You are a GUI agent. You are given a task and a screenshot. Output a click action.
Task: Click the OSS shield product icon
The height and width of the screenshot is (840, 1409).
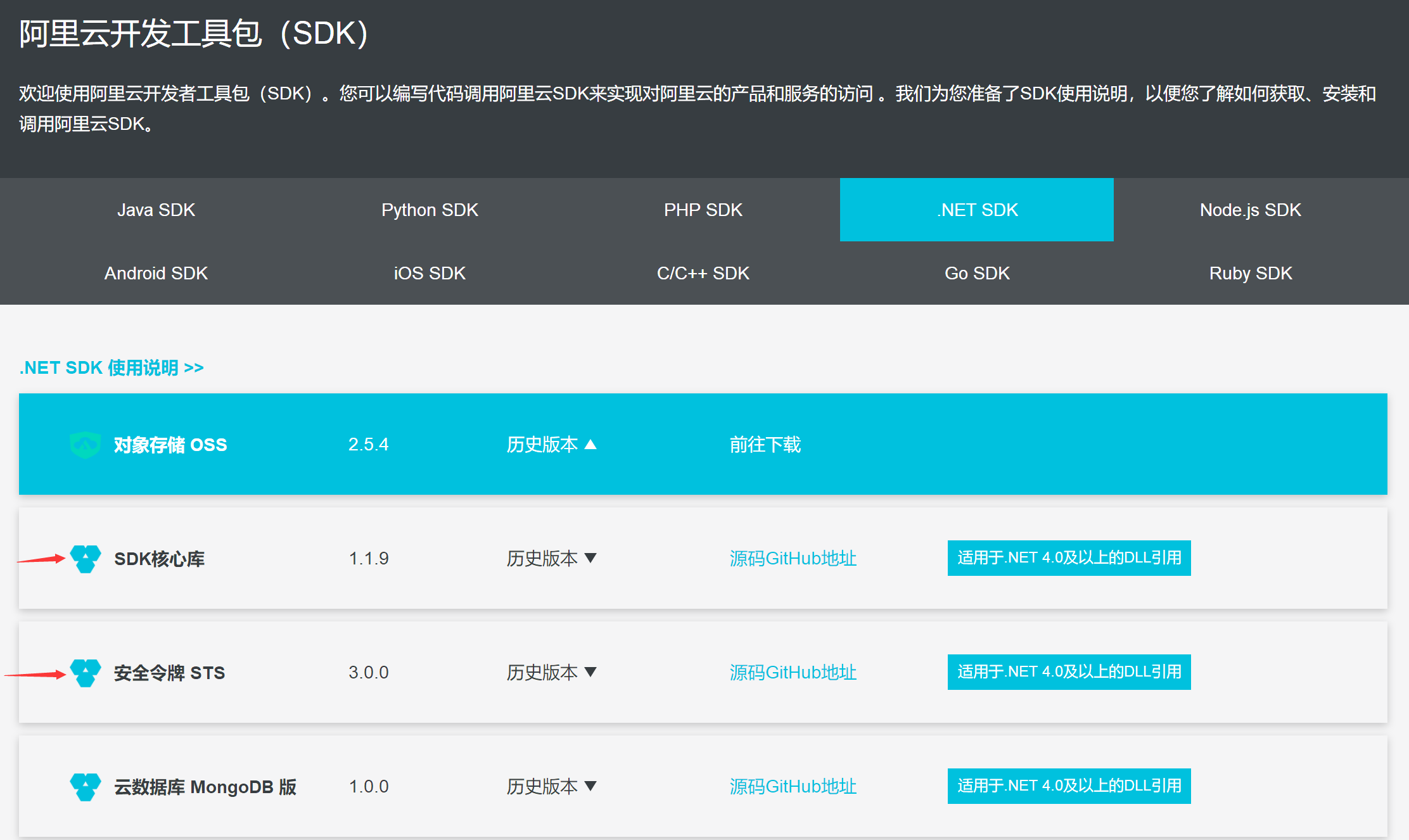coord(85,445)
